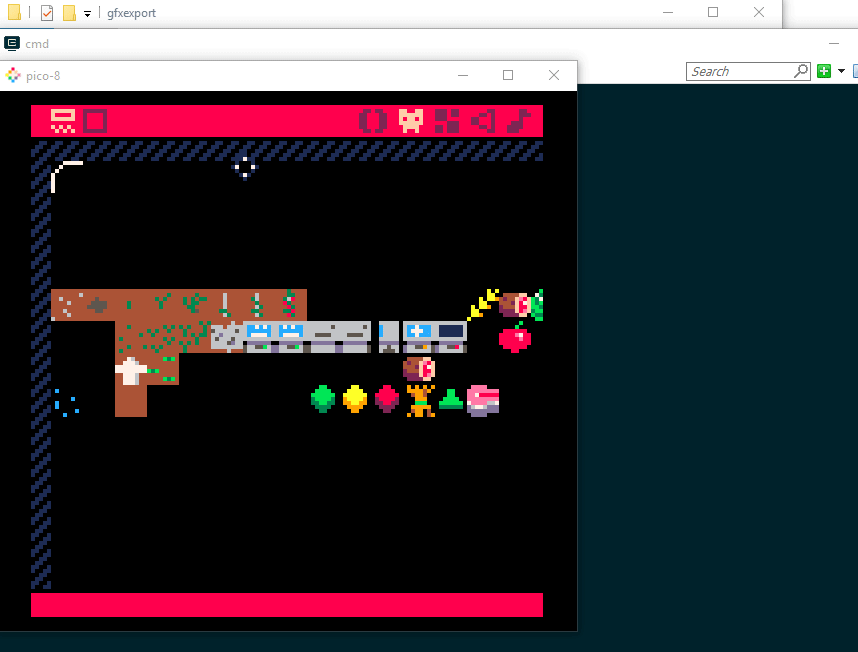This screenshot has width=858, height=652.
Task: Select the gray pebbles dirt tile
Action: coord(67,305)
